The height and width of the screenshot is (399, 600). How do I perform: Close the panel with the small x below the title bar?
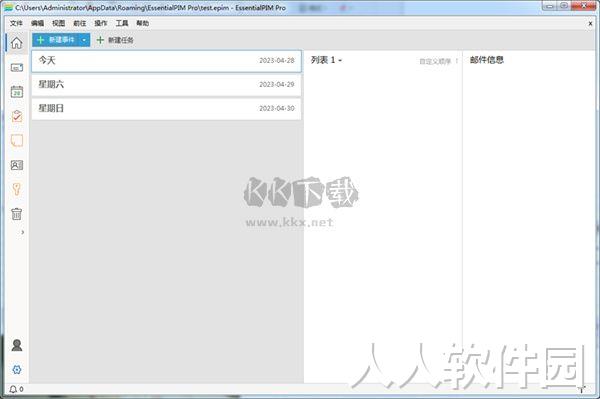(x=590, y=24)
